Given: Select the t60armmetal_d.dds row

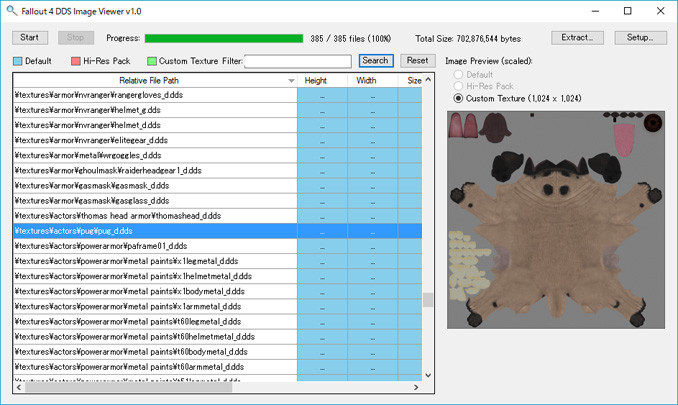Looking at the screenshot, I should click(x=217, y=367).
